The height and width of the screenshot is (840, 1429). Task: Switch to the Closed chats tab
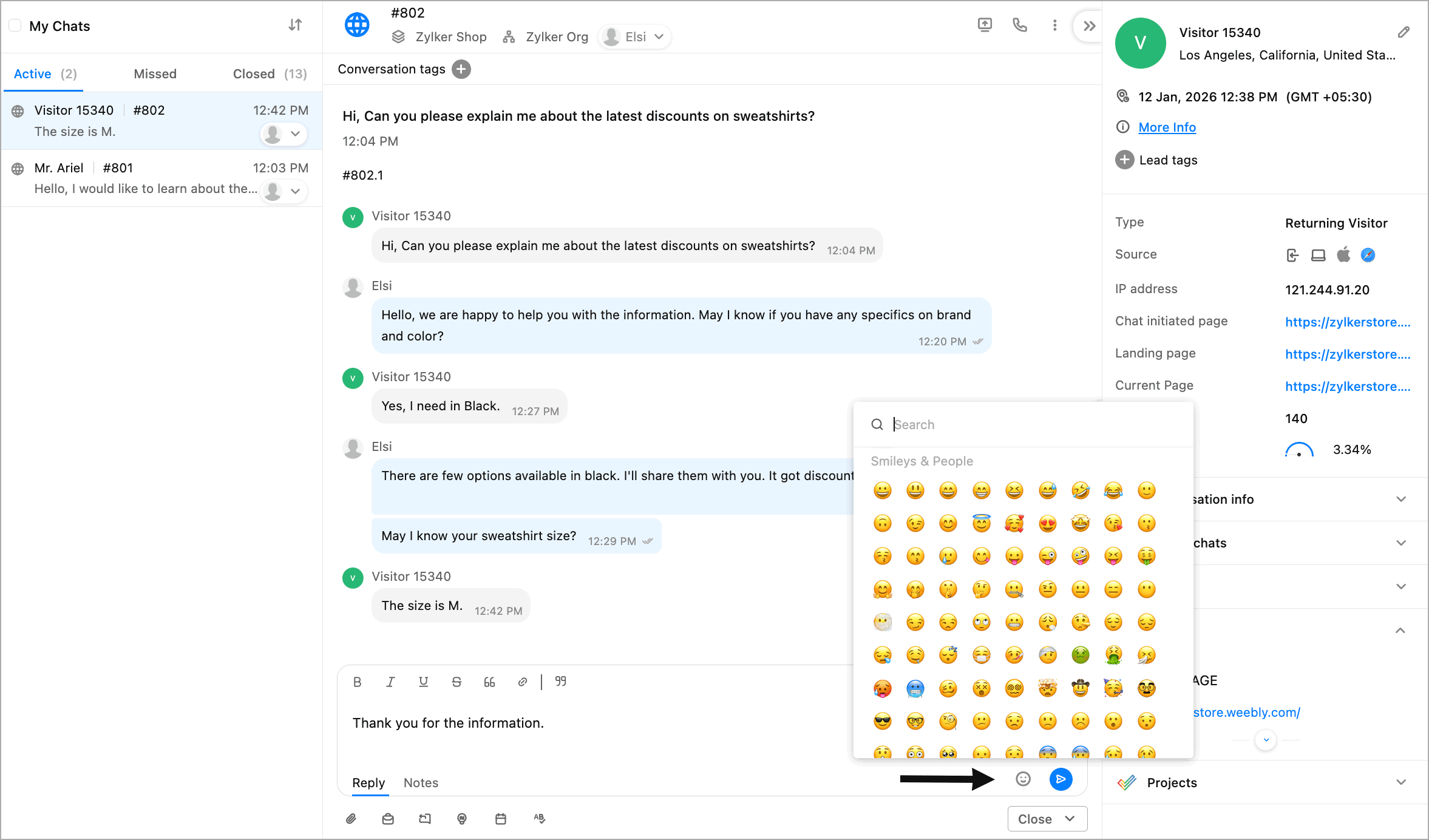point(270,74)
